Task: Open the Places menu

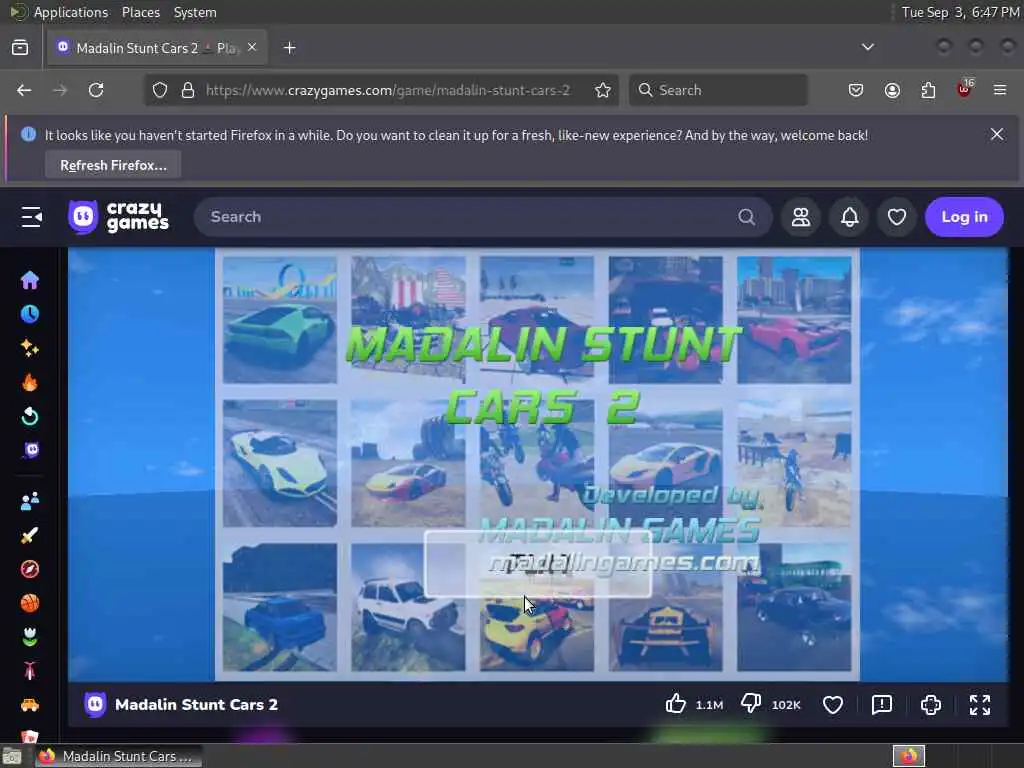Action: [x=140, y=12]
